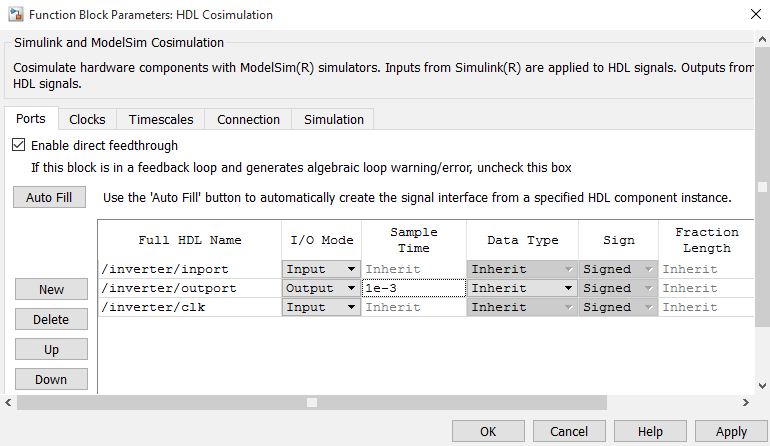Click the Auto Fill button
The image size is (770, 446).
pyautogui.click(x=49, y=197)
